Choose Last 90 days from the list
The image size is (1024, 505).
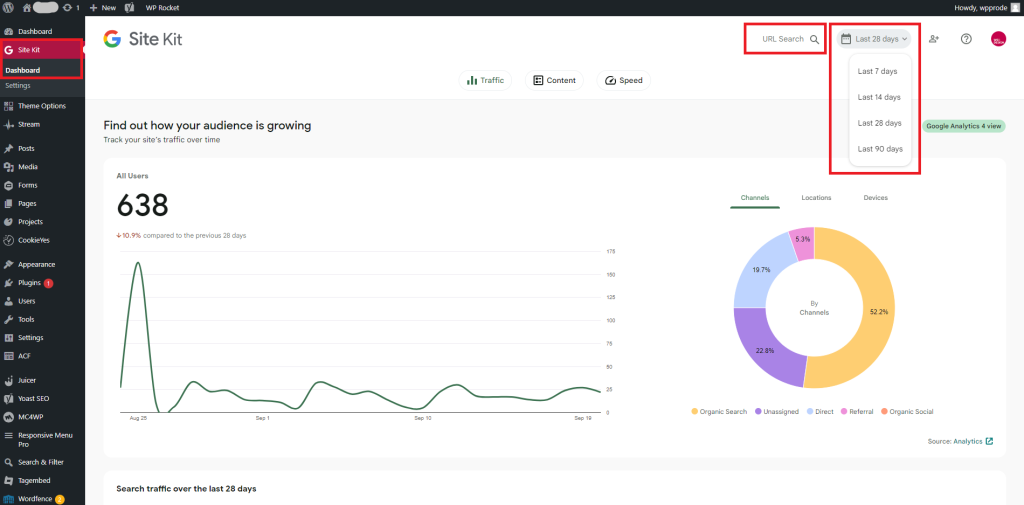point(880,149)
